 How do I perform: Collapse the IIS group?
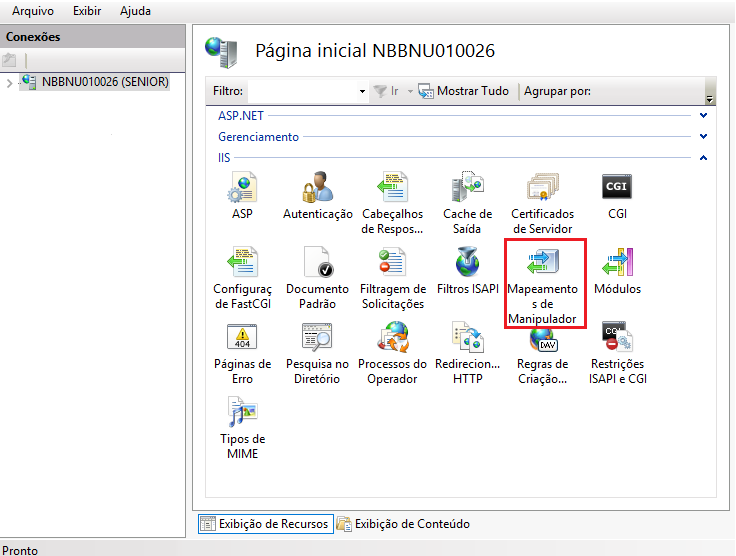click(703, 158)
